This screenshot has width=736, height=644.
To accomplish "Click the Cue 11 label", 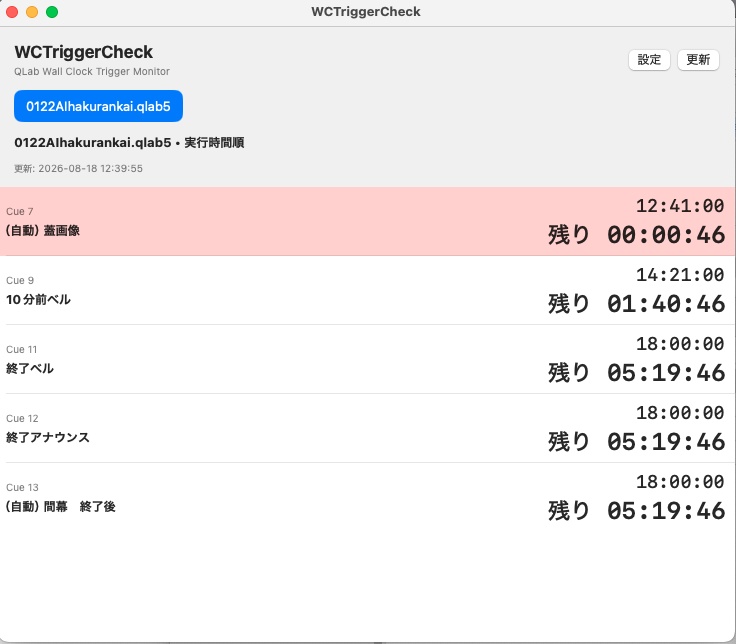I will [22, 349].
